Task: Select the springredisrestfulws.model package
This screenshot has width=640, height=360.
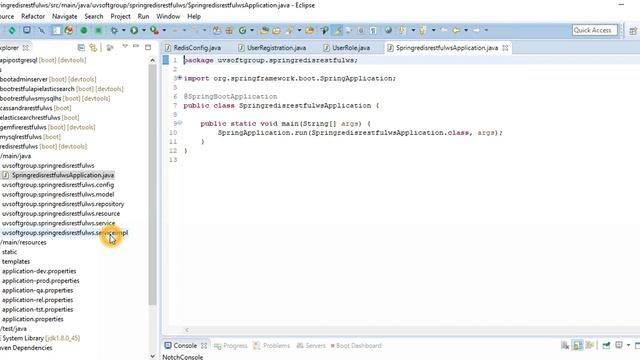Action: [x=58, y=194]
